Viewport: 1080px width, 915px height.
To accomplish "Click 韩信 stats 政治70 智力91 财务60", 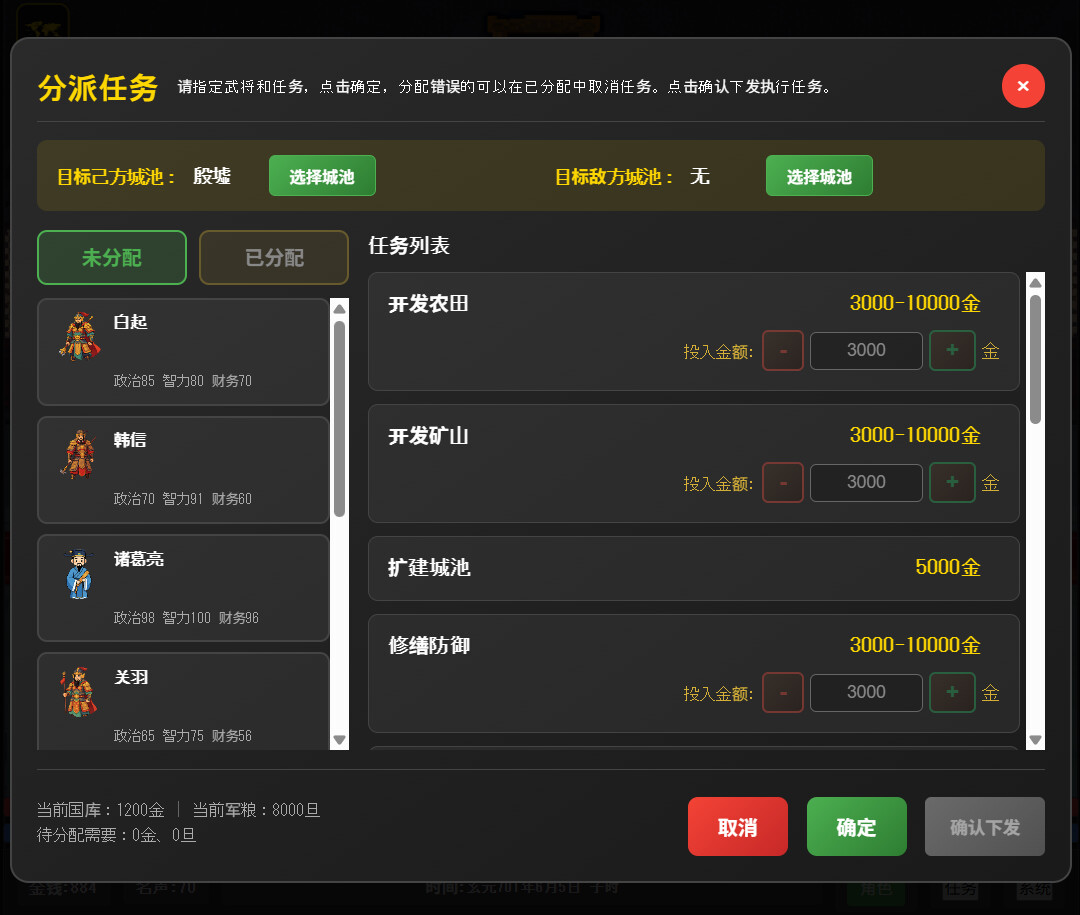I will tap(183, 499).
